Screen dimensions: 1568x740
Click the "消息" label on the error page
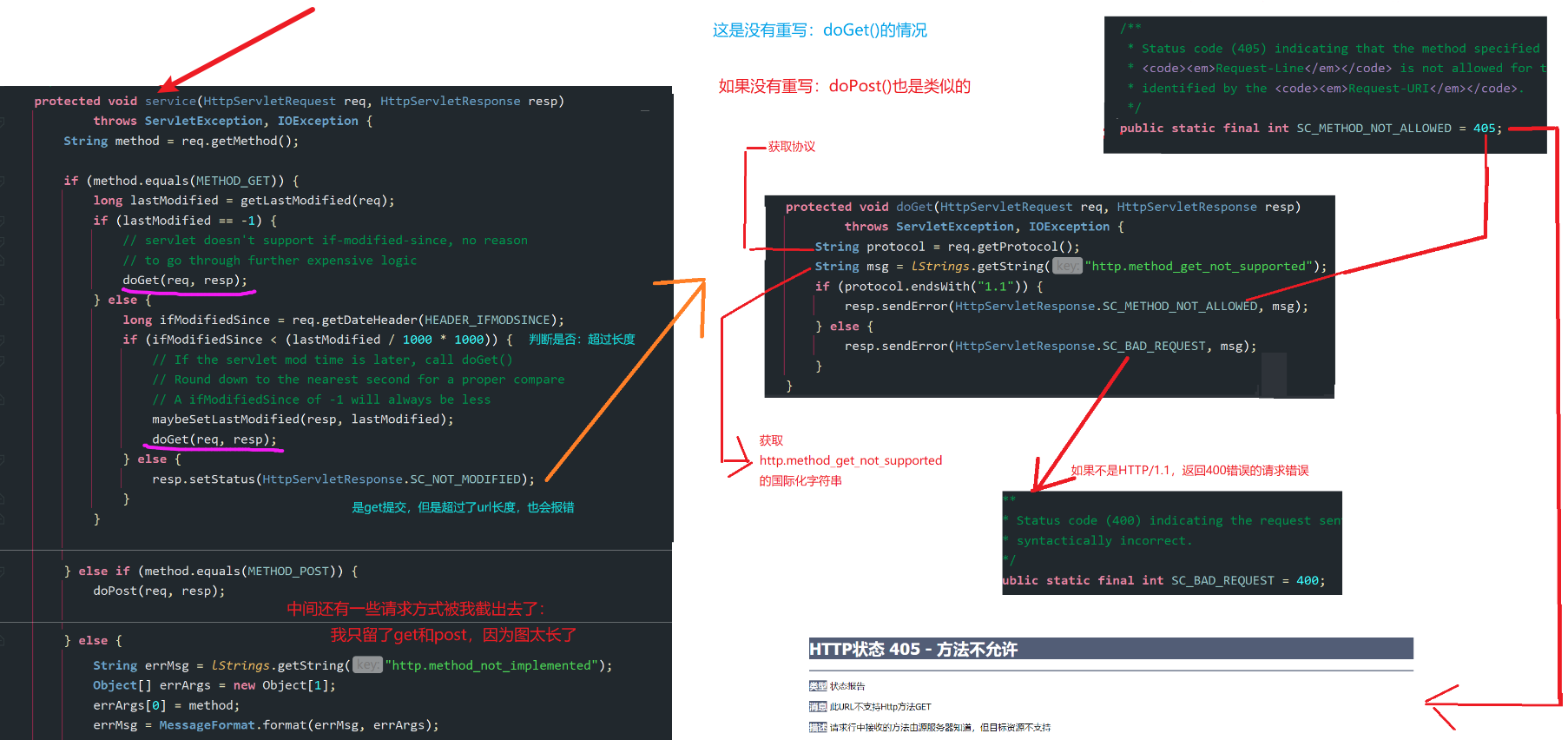point(818,707)
